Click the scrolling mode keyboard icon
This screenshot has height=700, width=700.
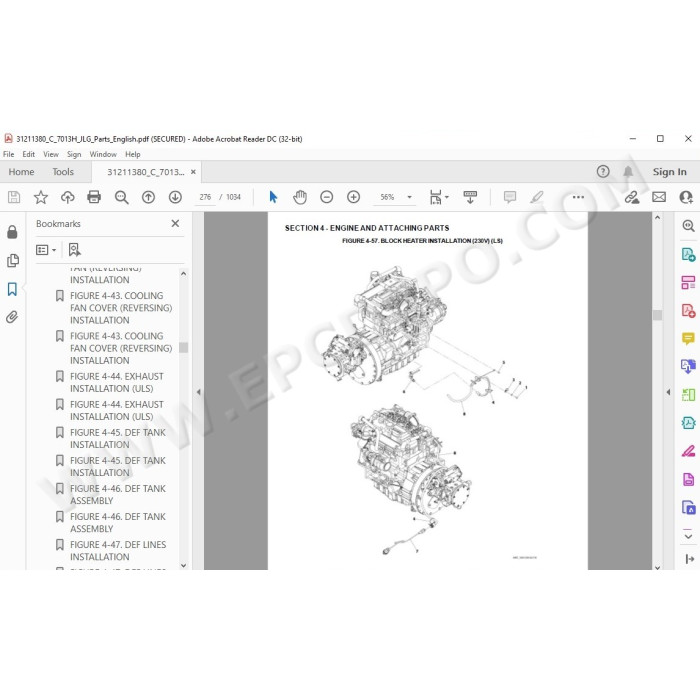(x=470, y=197)
